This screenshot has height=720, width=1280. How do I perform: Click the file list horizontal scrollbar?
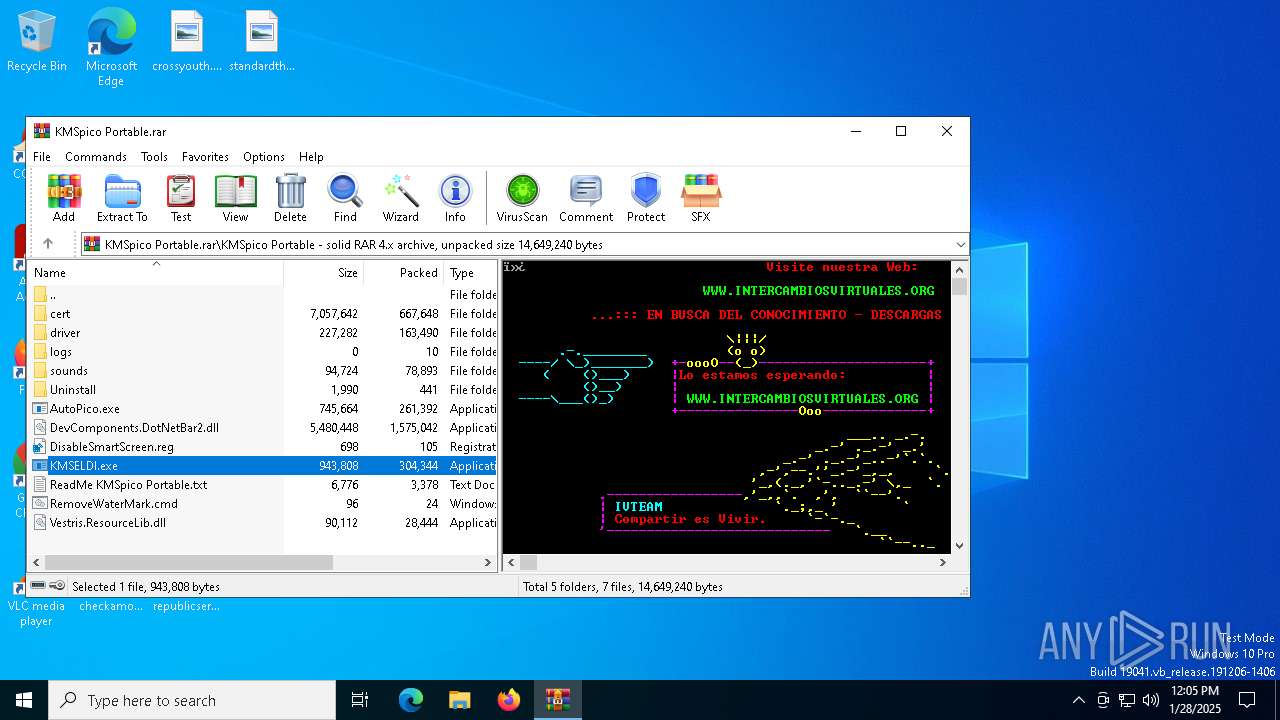[x=189, y=563]
